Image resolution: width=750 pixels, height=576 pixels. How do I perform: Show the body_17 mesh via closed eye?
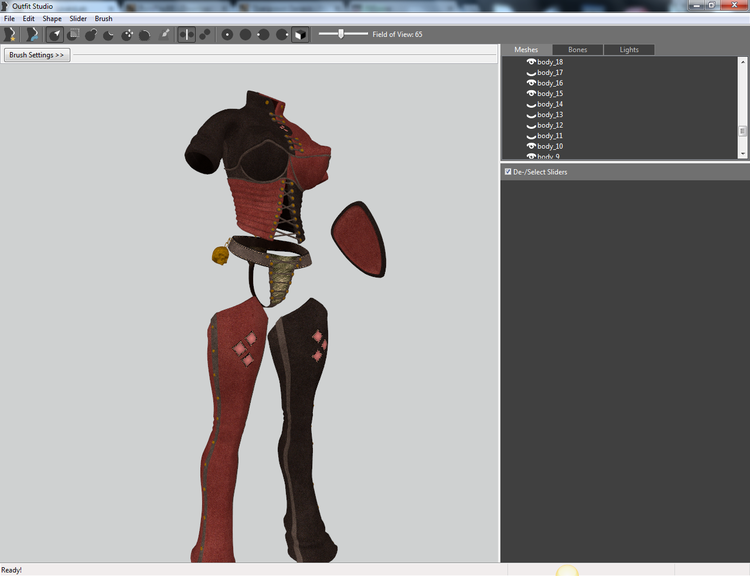click(x=531, y=73)
